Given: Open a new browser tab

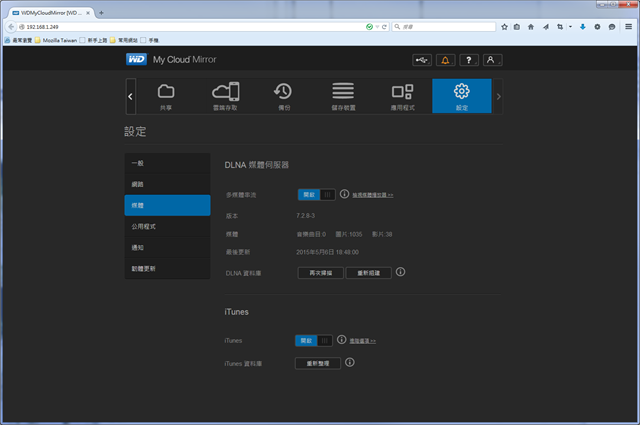Looking at the screenshot, I should coord(101,13).
